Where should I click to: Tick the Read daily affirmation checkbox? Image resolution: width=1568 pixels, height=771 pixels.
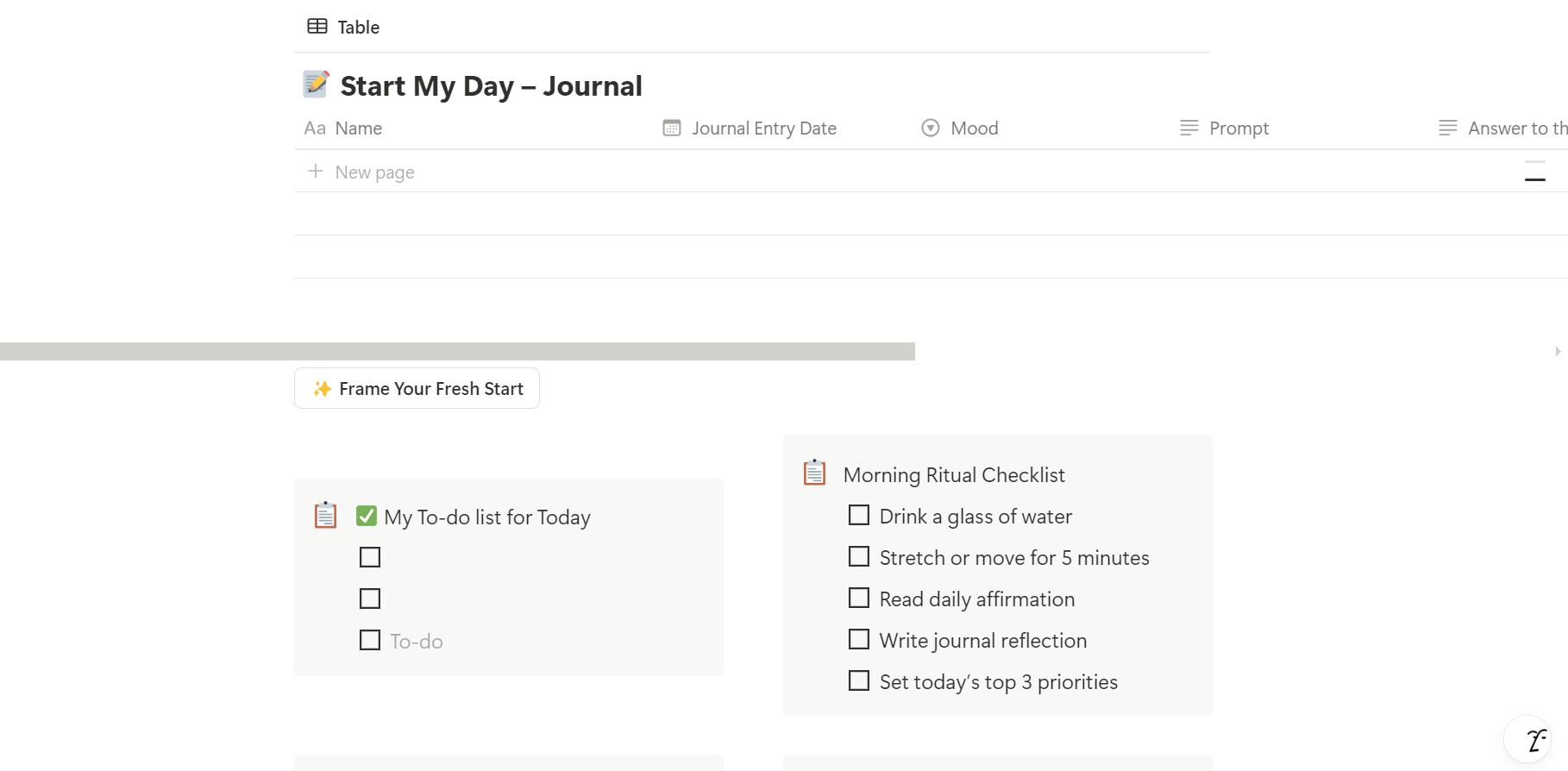coord(859,599)
